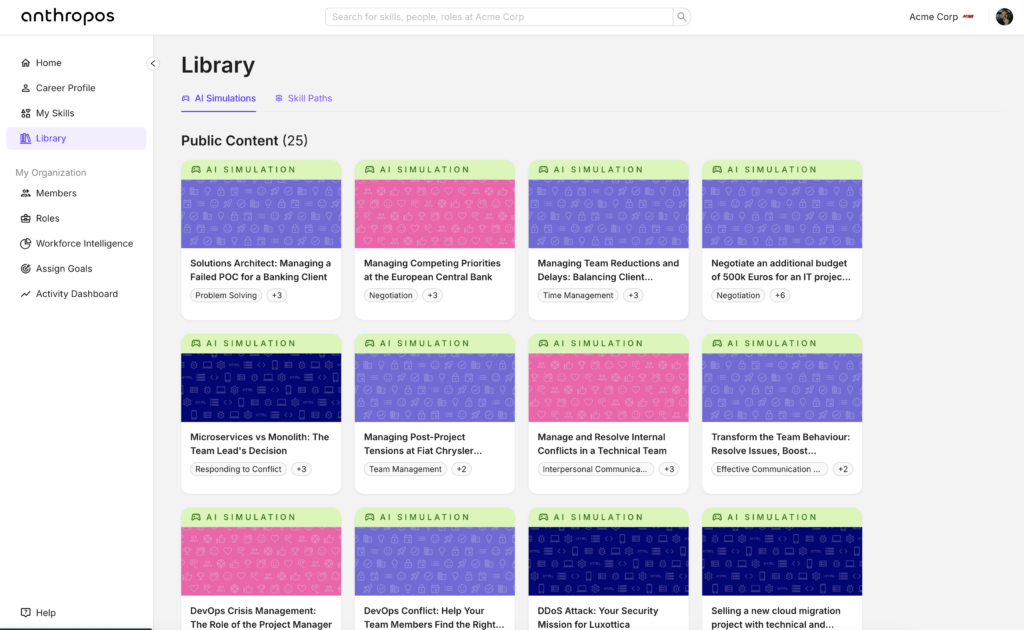Open Career Profile from the sidebar
Image resolution: width=1024 pixels, height=630 pixels.
tap(65, 88)
